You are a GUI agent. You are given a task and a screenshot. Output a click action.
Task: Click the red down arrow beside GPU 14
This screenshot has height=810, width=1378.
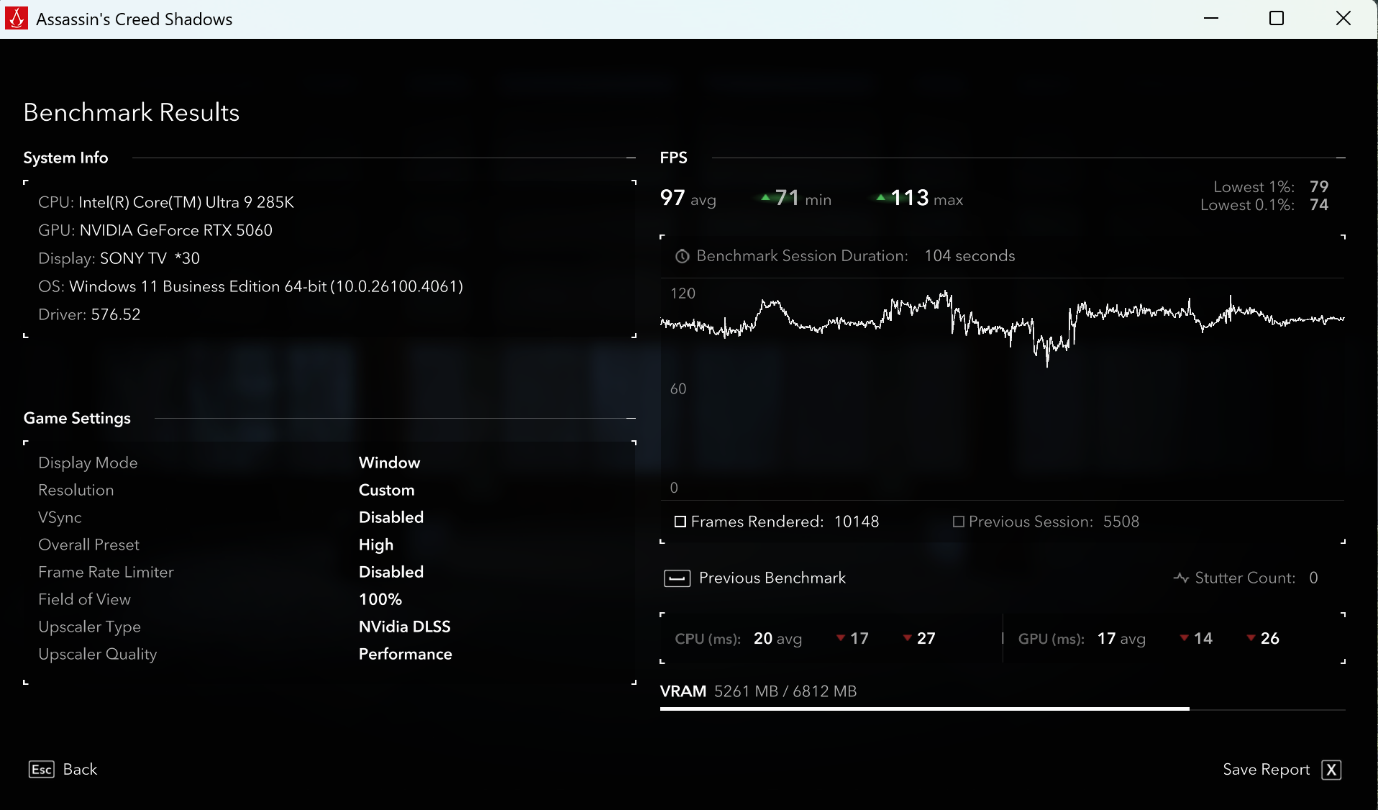[x=1184, y=639]
